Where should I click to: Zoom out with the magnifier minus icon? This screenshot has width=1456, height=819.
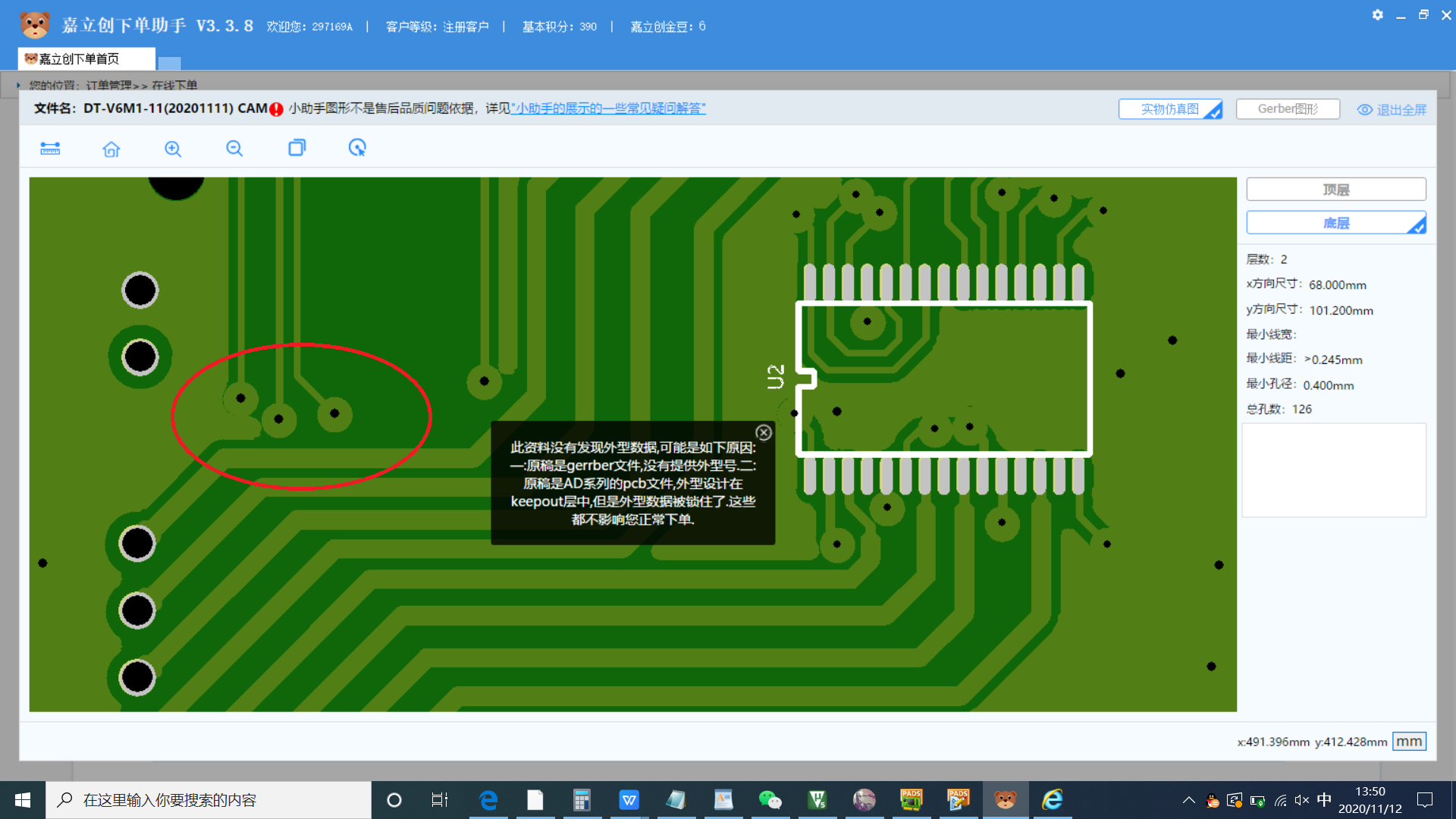click(x=234, y=149)
